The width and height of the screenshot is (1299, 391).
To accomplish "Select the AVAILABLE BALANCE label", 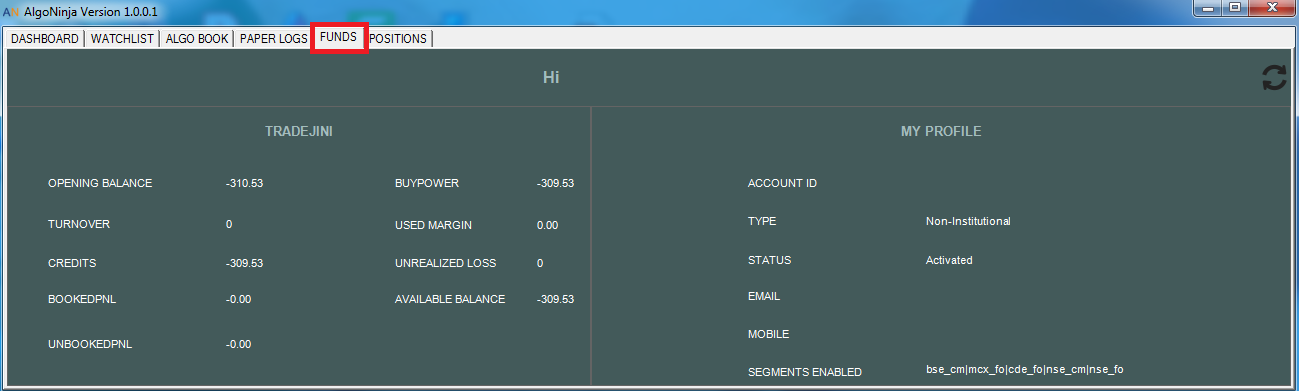I will point(450,299).
